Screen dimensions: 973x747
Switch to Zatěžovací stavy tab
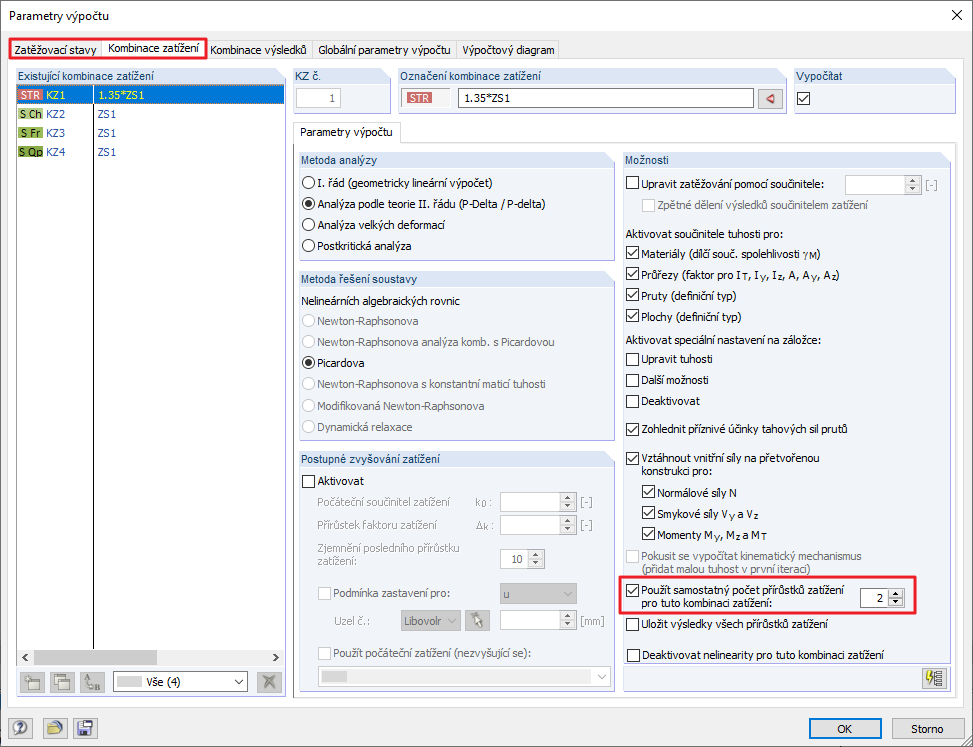tap(55, 50)
